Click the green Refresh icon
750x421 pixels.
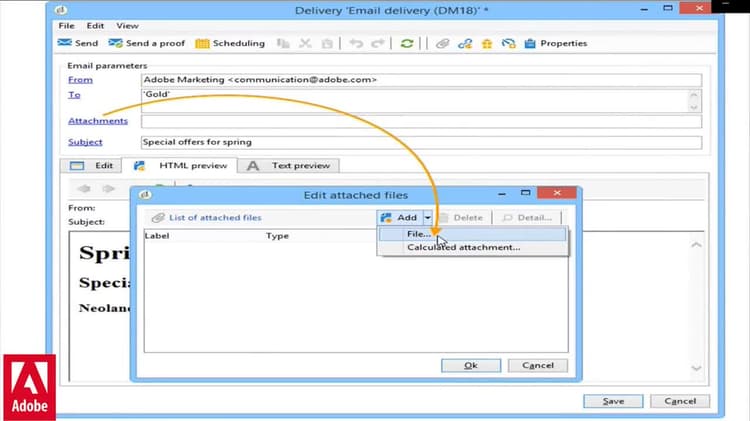(x=407, y=44)
